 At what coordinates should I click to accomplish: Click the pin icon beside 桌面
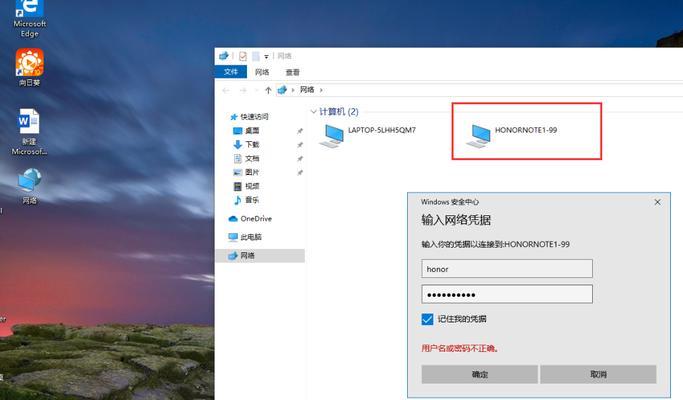coord(300,131)
